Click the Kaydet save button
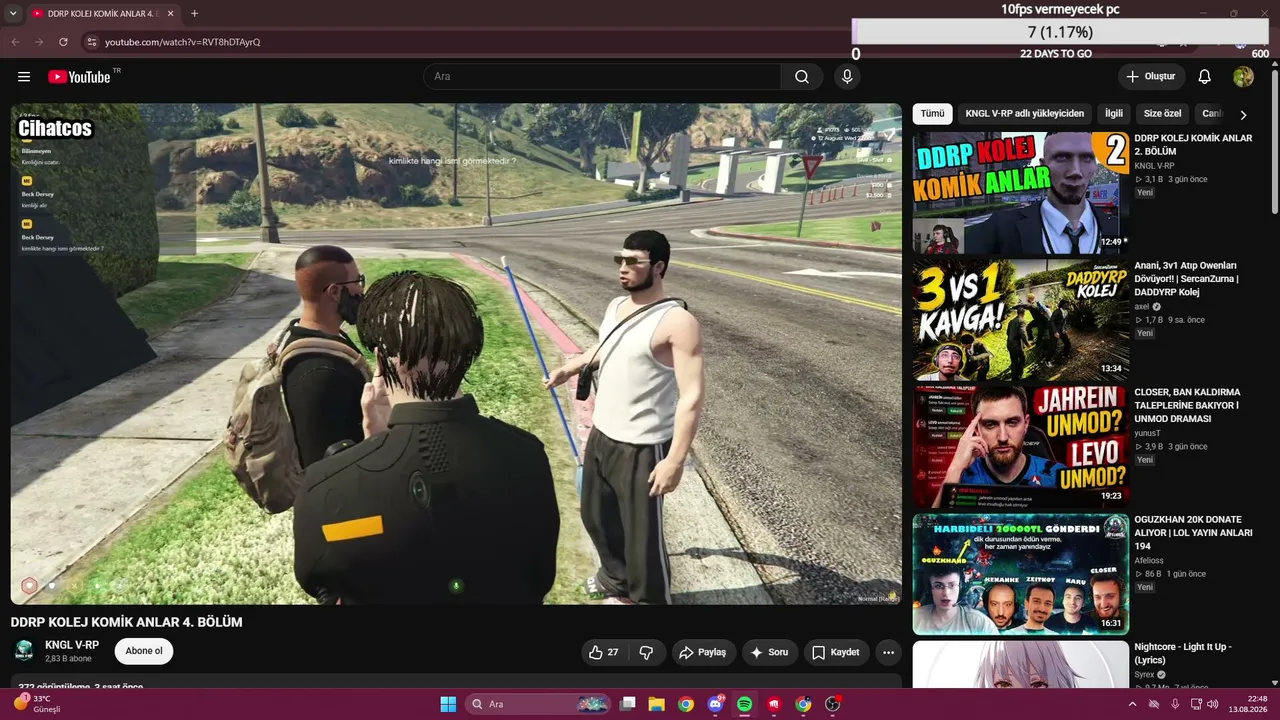The width and height of the screenshot is (1280, 720). (x=836, y=652)
